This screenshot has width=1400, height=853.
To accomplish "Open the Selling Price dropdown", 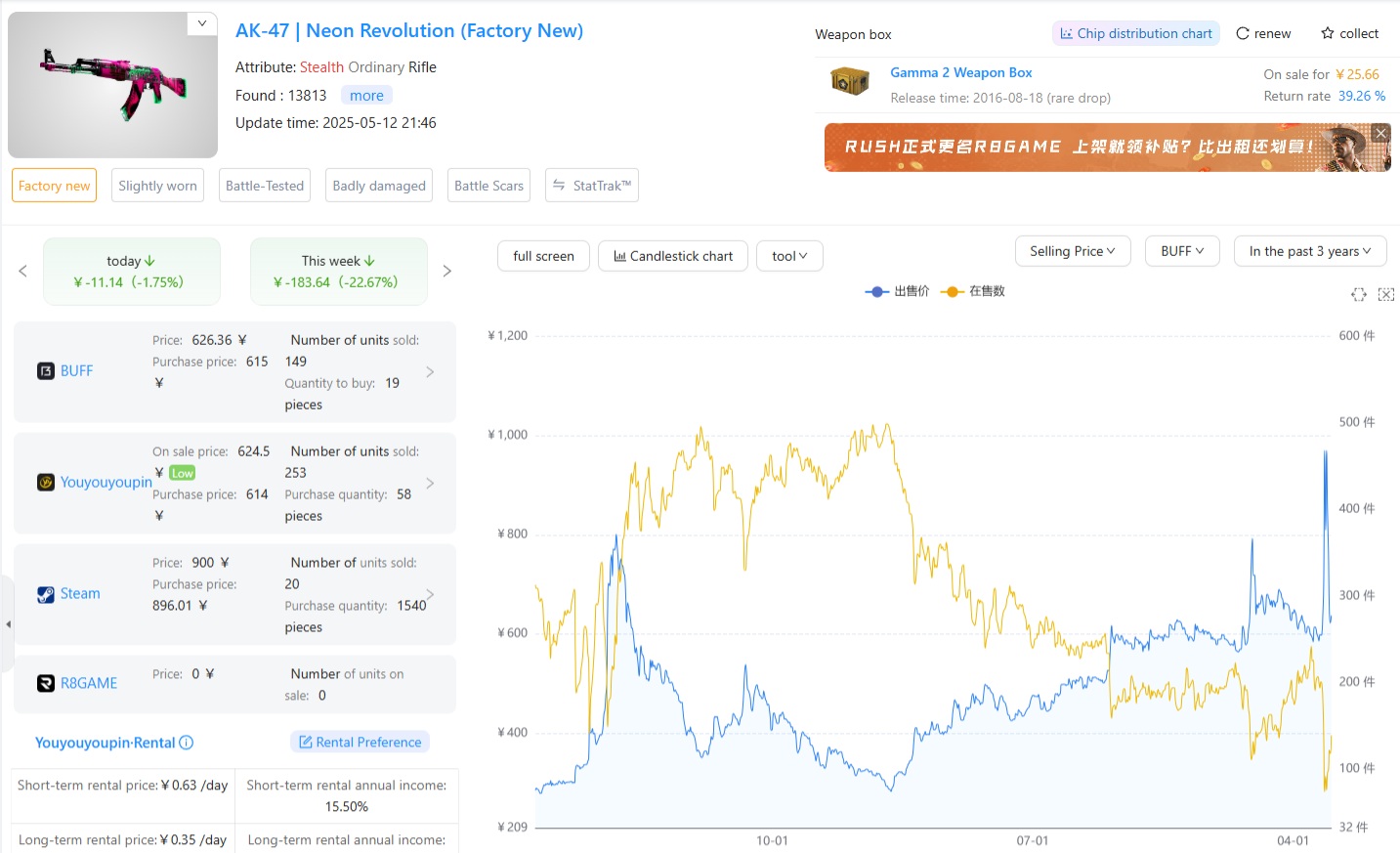I will (x=1072, y=251).
